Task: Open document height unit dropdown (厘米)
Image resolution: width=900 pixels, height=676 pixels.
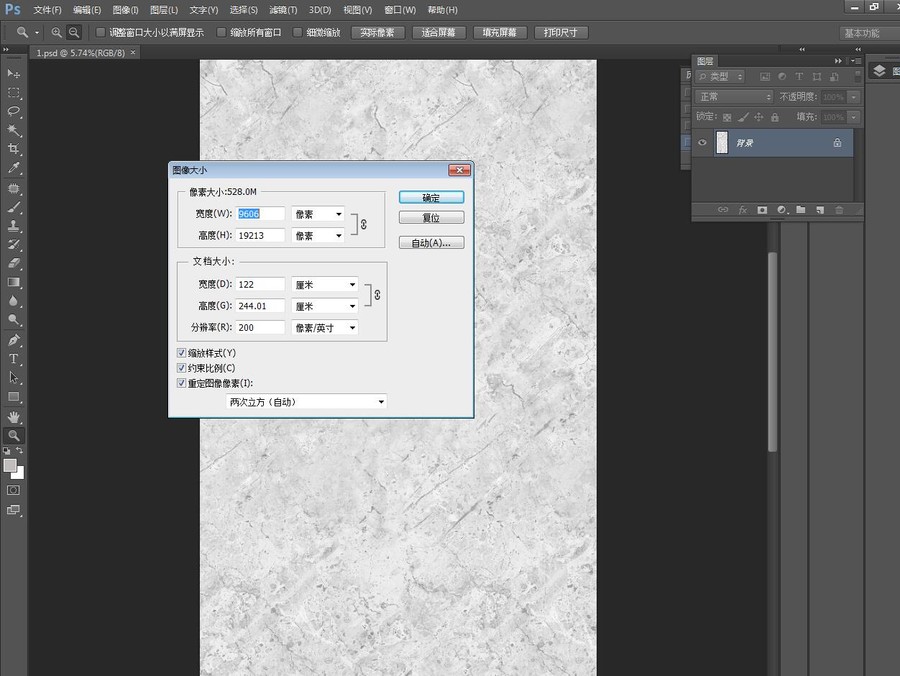Action: [x=324, y=306]
